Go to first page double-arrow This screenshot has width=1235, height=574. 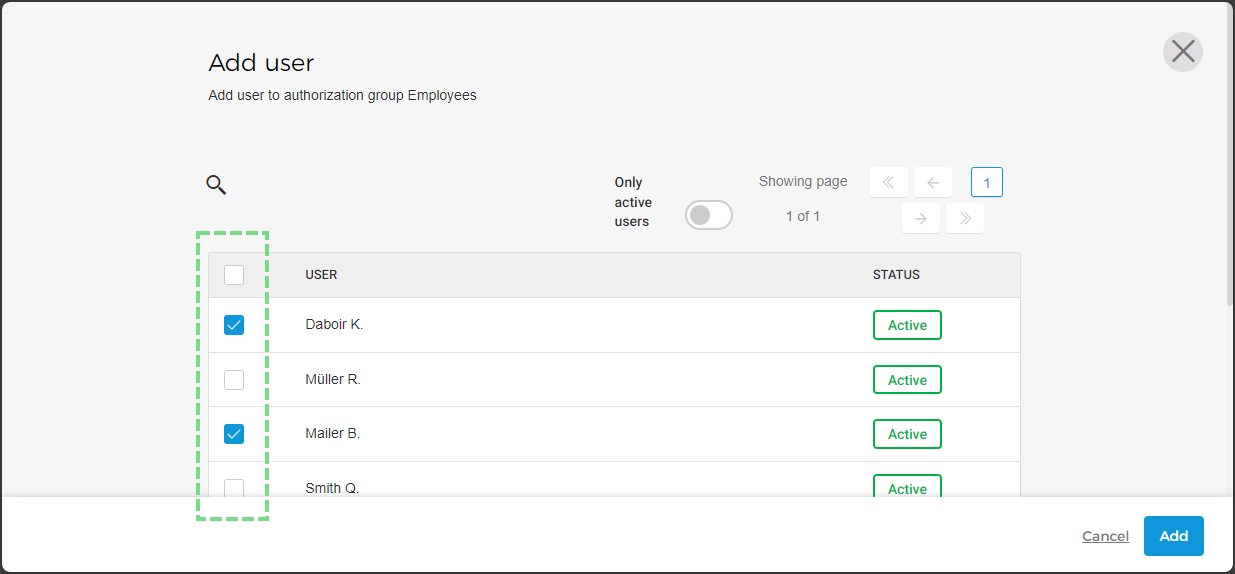tap(889, 182)
